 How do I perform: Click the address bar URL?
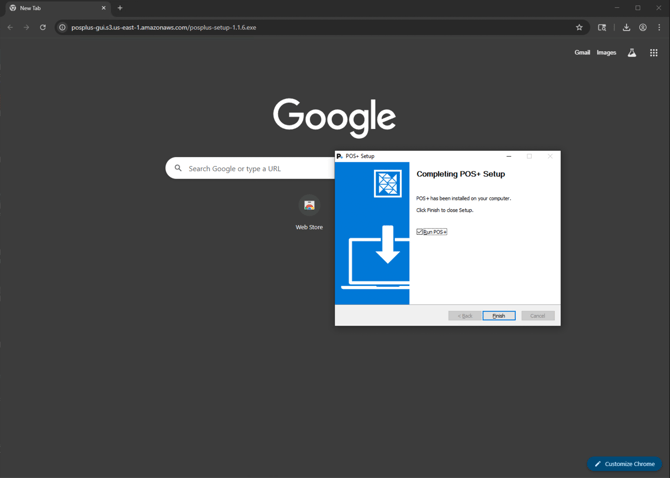pyautogui.click(x=164, y=27)
